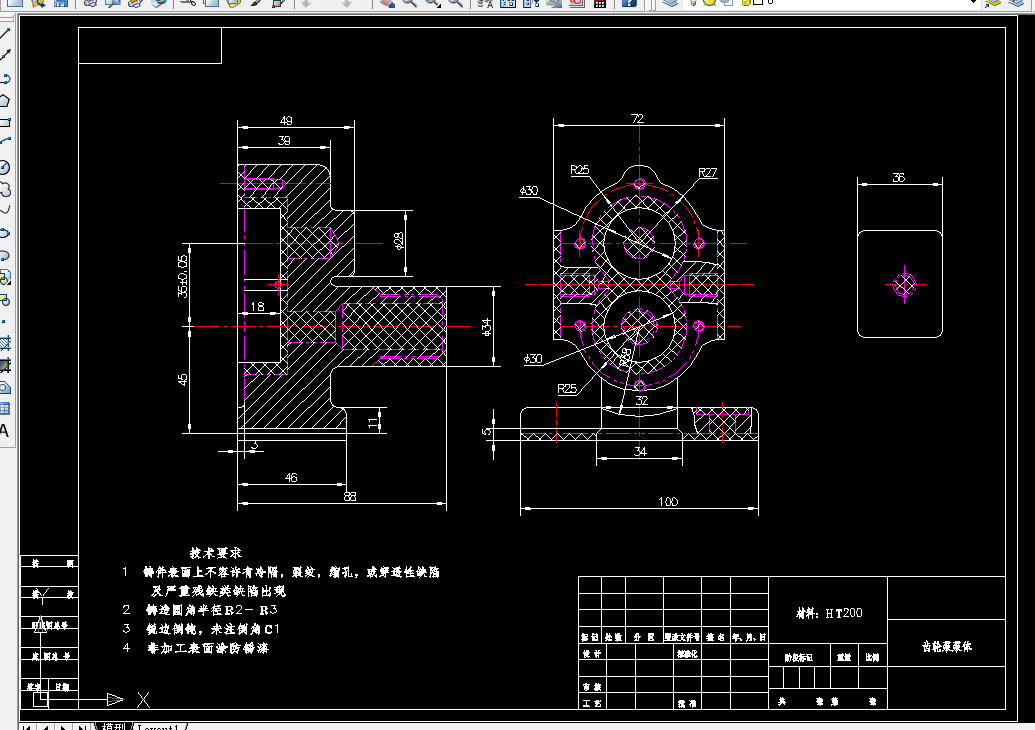The height and width of the screenshot is (730, 1035).
Task: Pick the Revision Cloud tool
Action: click(x=5, y=190)
